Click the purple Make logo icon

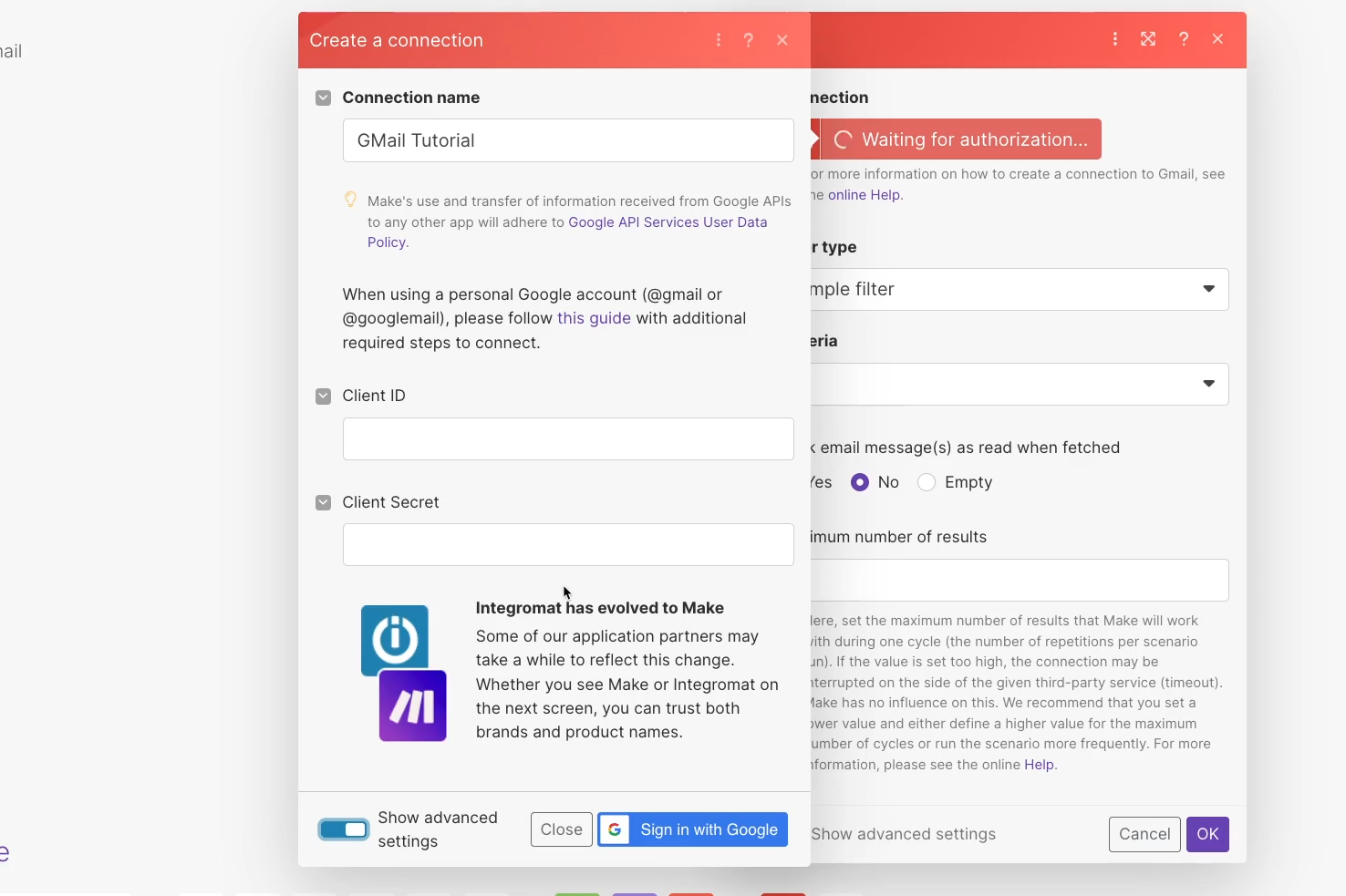[413, 705]
